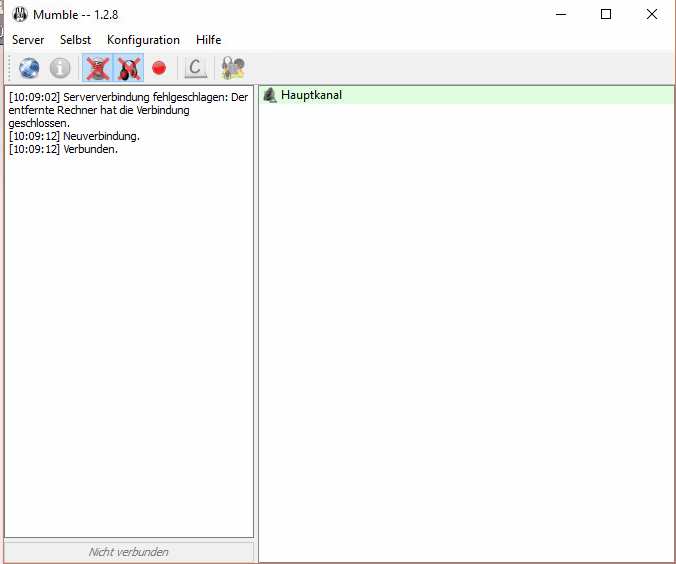676x564 pixels.
Task: Open server information via the info icon
Action: pyautogui.click(x=60, y=68)
